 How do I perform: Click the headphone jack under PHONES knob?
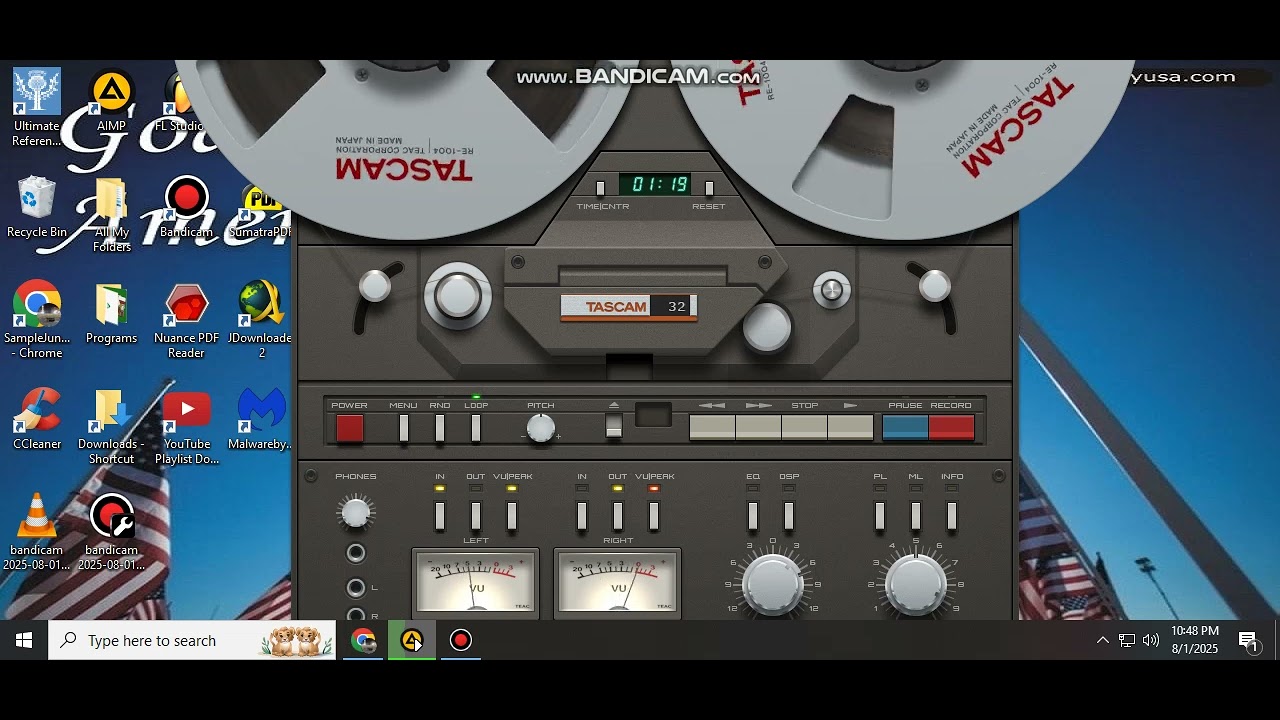click(355, 553)
